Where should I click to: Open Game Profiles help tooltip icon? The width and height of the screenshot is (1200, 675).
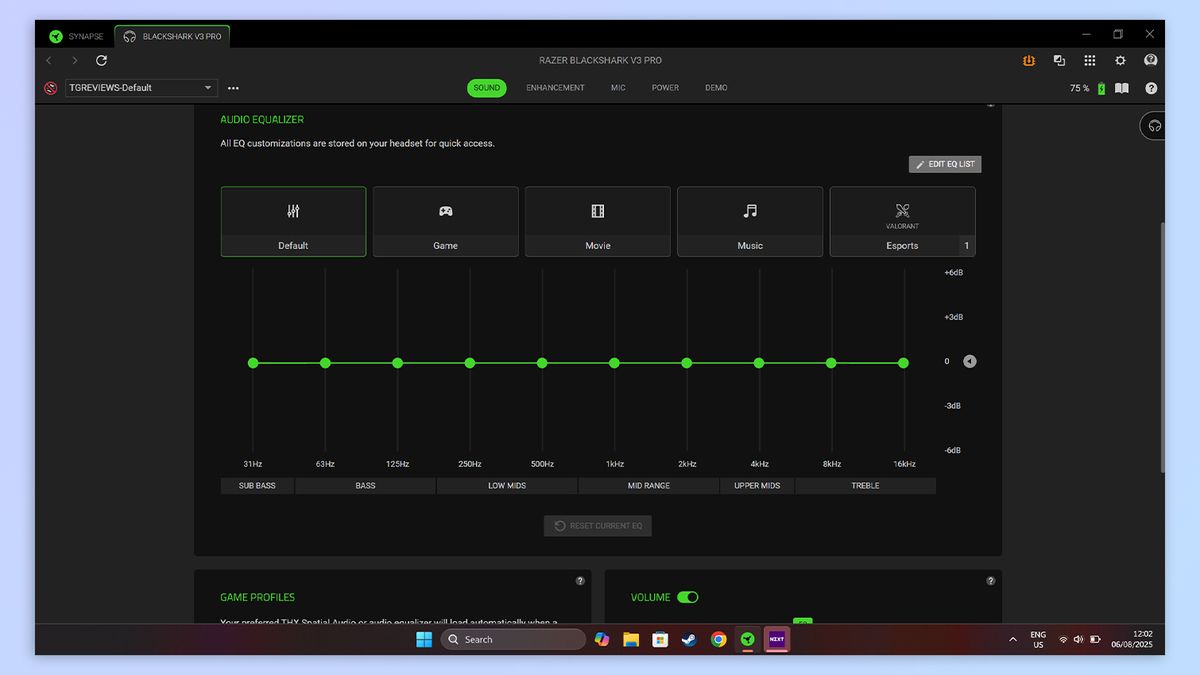[x=580, y=581]
